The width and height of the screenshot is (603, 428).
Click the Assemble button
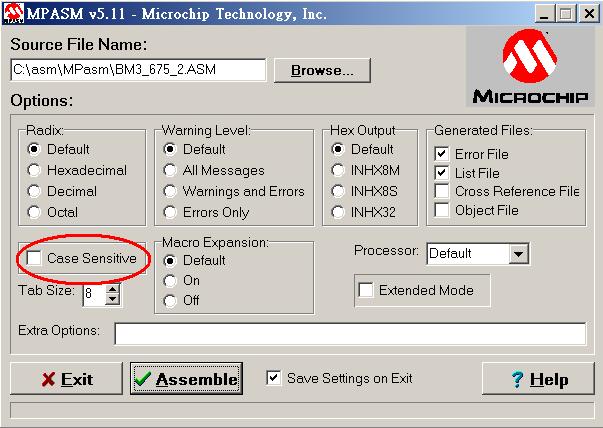tap(187, 378)
